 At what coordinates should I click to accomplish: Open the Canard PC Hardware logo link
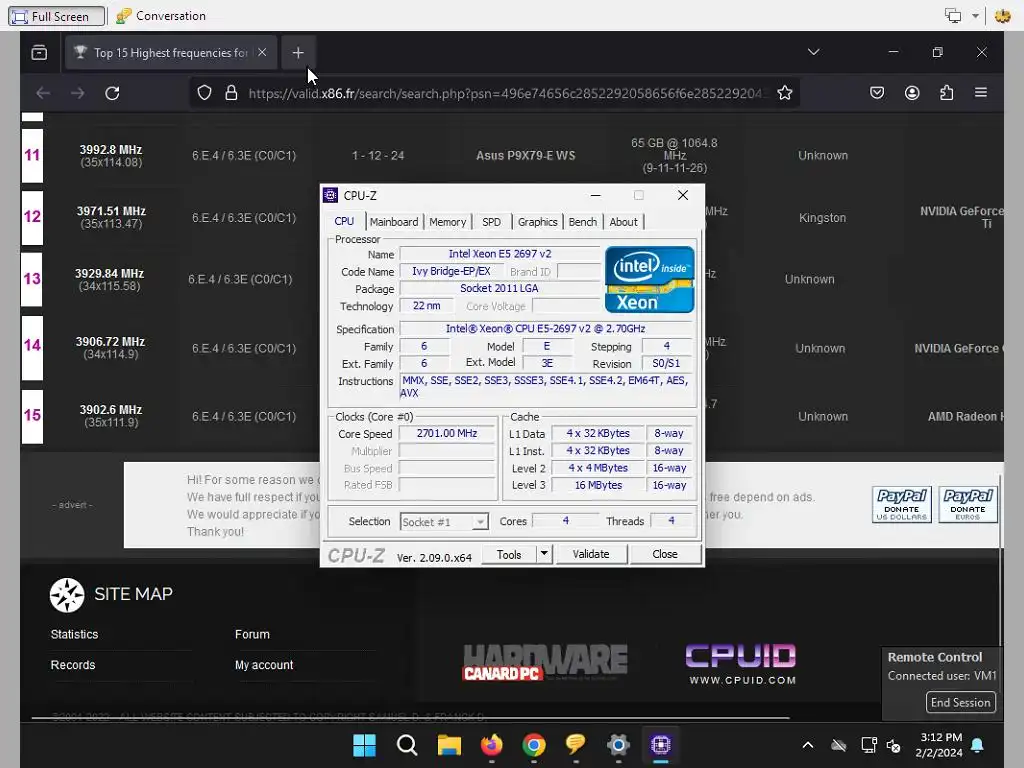[x=545, y=663]
